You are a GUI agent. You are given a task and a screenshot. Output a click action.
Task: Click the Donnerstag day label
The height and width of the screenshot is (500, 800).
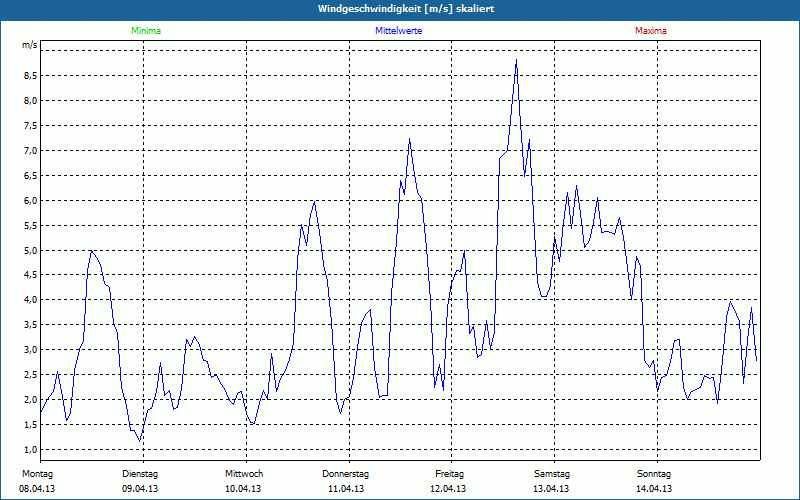(345, 474)
